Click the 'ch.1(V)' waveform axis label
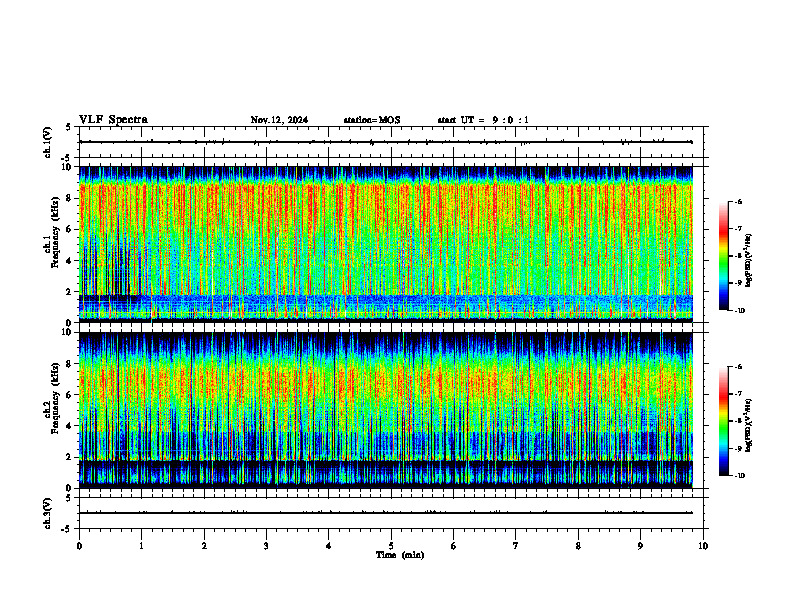 [x=48, y=142]
